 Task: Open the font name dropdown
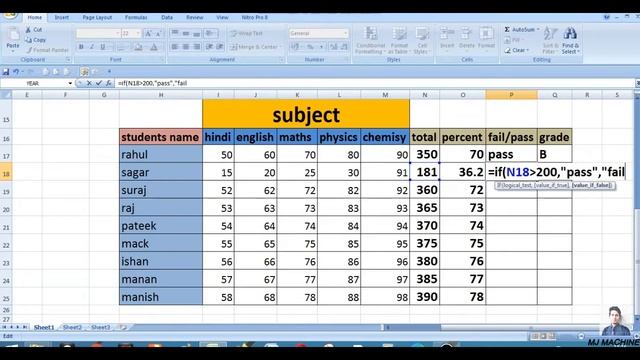pos(118,33)
